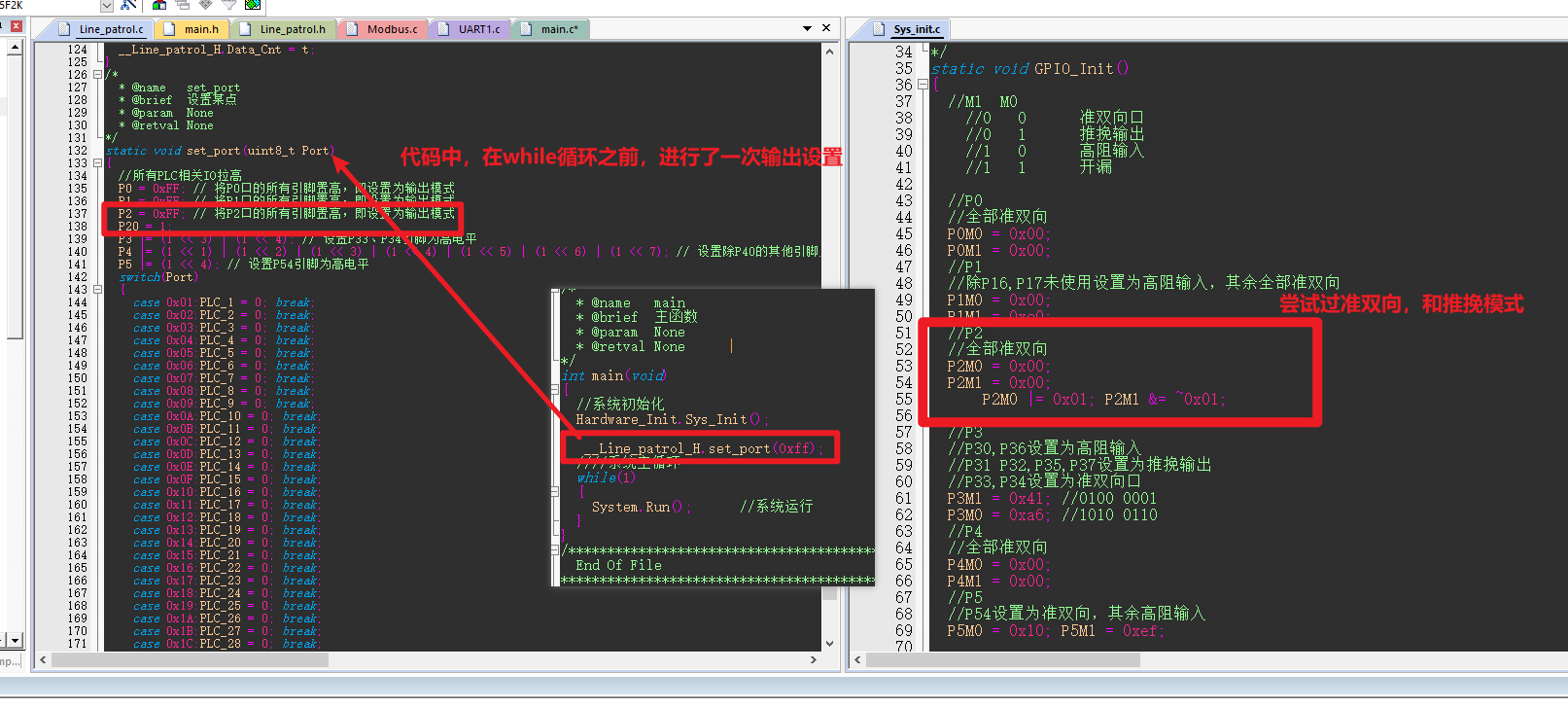Image resolution: width=1568 pixels, height=707 pixels.
Task: Click left editor vertical scrollbar down arrow
Action: tap(829, 643)
